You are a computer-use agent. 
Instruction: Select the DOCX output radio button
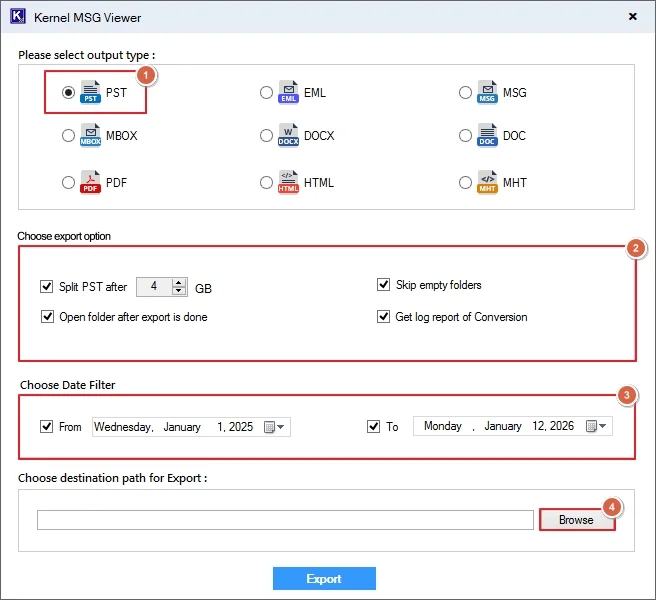266,136
